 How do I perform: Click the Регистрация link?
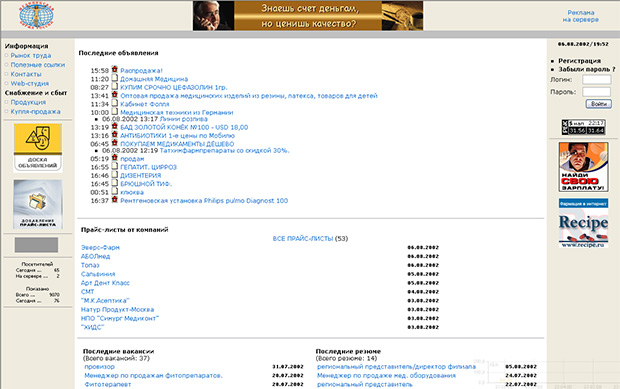click(x=579, y=61)
